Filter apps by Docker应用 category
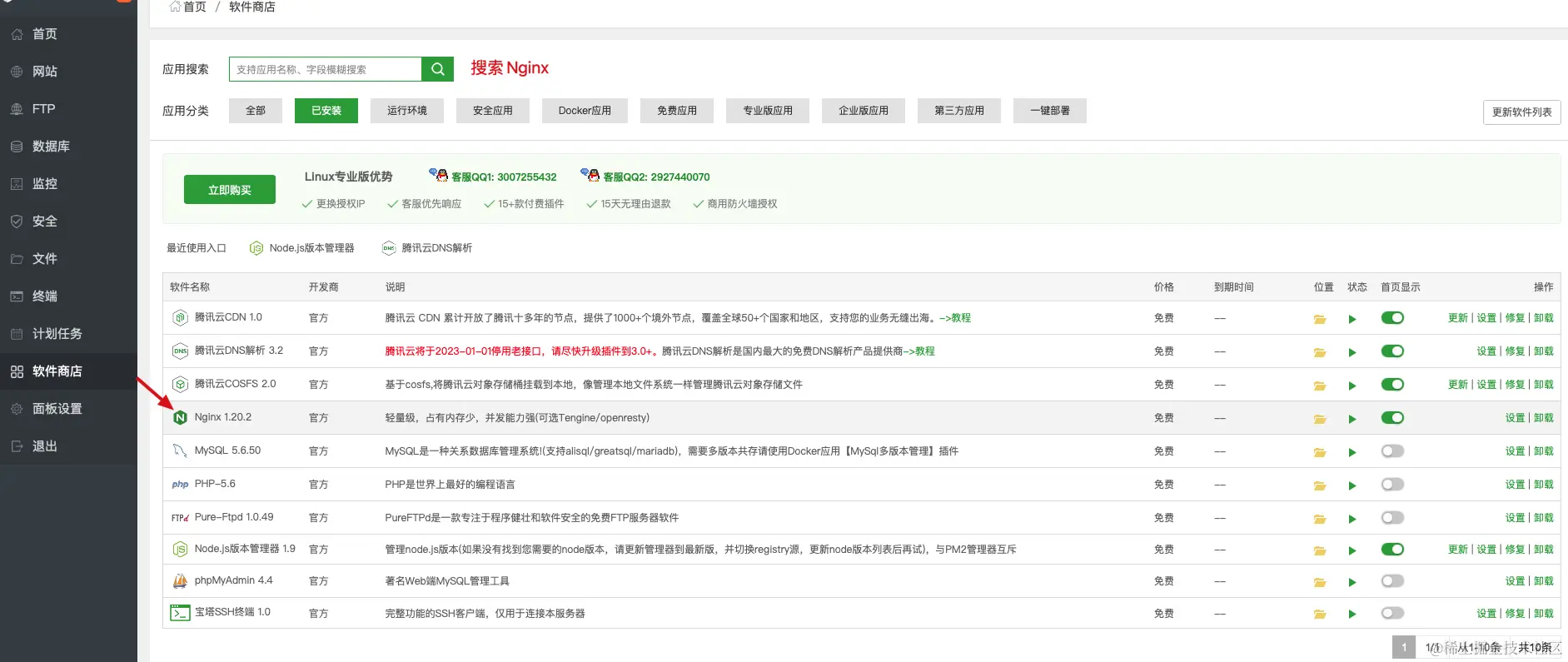 click(585, 111)
